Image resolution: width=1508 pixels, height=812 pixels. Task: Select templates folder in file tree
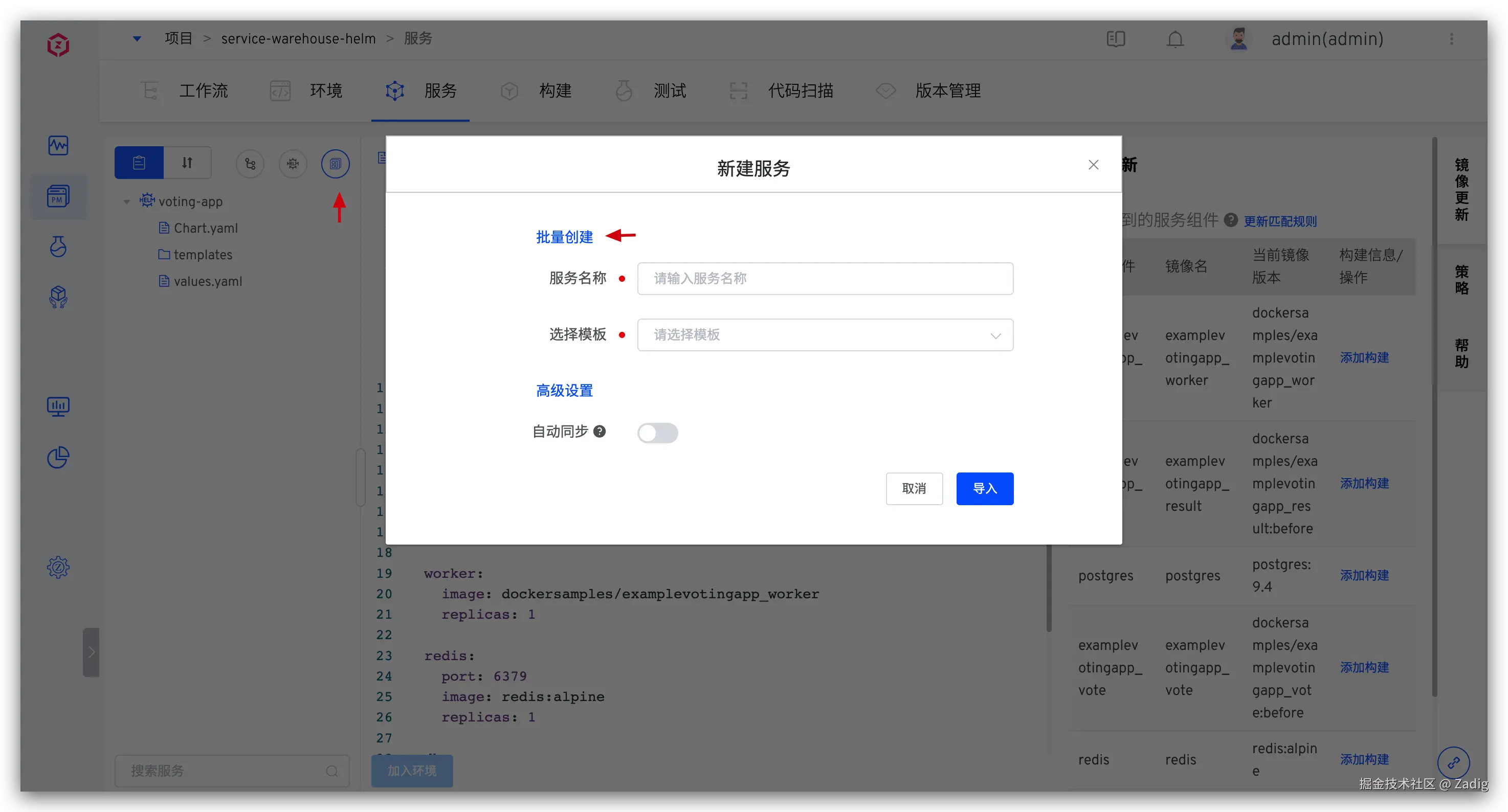click(195, 255)
